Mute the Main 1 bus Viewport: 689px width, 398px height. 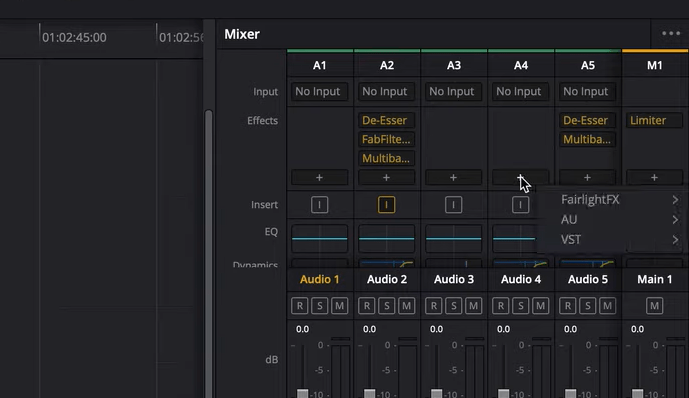(654, 306)
